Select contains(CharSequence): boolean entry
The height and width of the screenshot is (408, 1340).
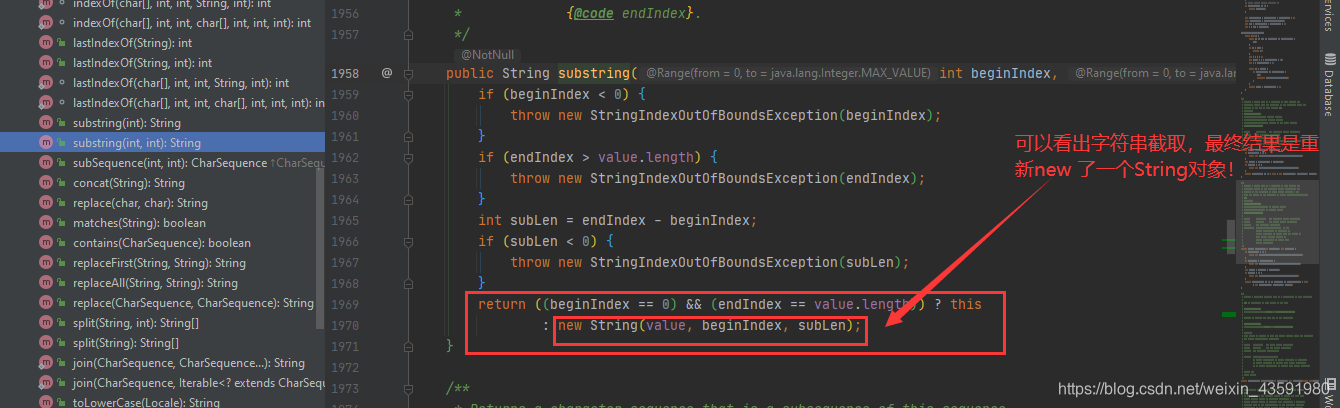(x=162, y=243)
